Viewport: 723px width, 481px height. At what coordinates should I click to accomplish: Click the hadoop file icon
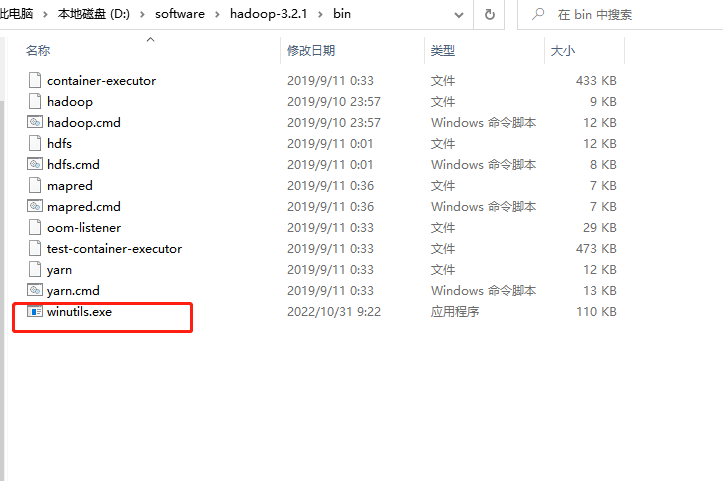[35, 101]
